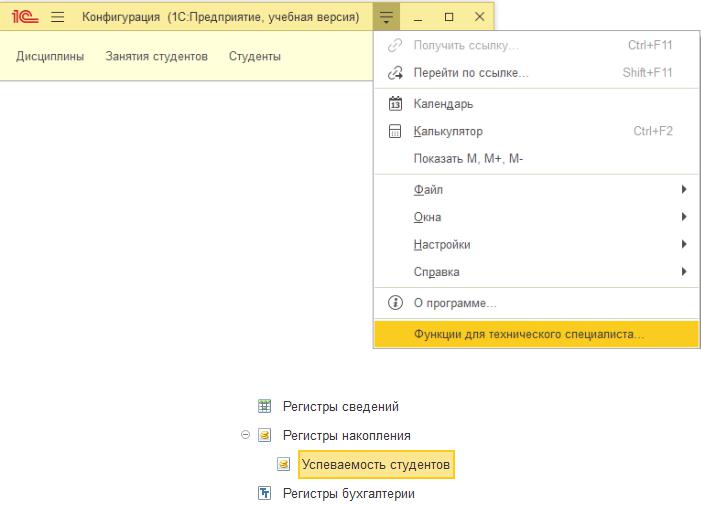Expand the Настройки submenu arrow
The image size is (701, 509).
point(684,244)
